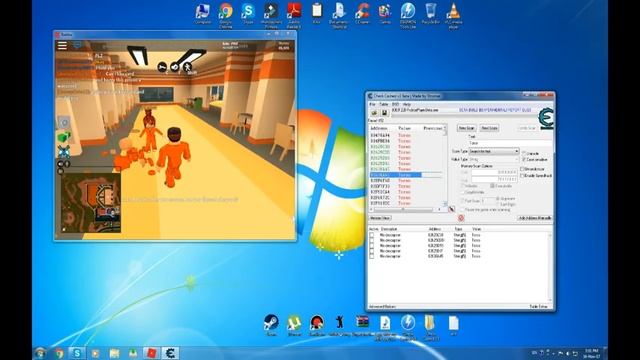Click the green cash icon in the game sidebar
Screen dimensions: 640x360
(64, 137)
